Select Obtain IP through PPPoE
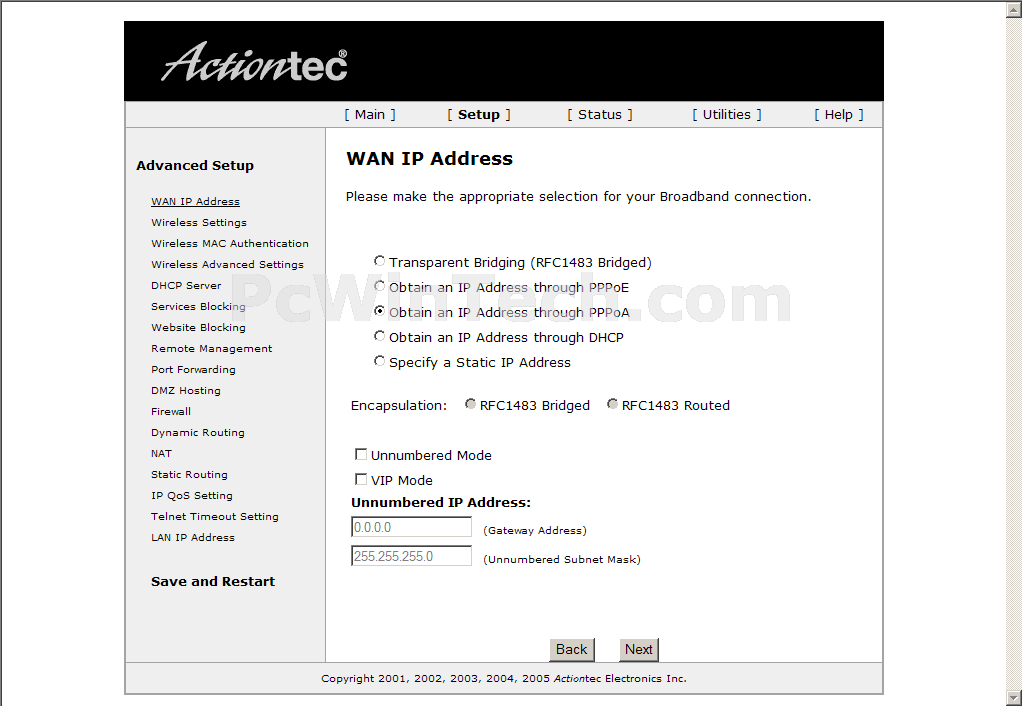The height and width of the screenshot is (706, 1022). click(x=379, y=286)
